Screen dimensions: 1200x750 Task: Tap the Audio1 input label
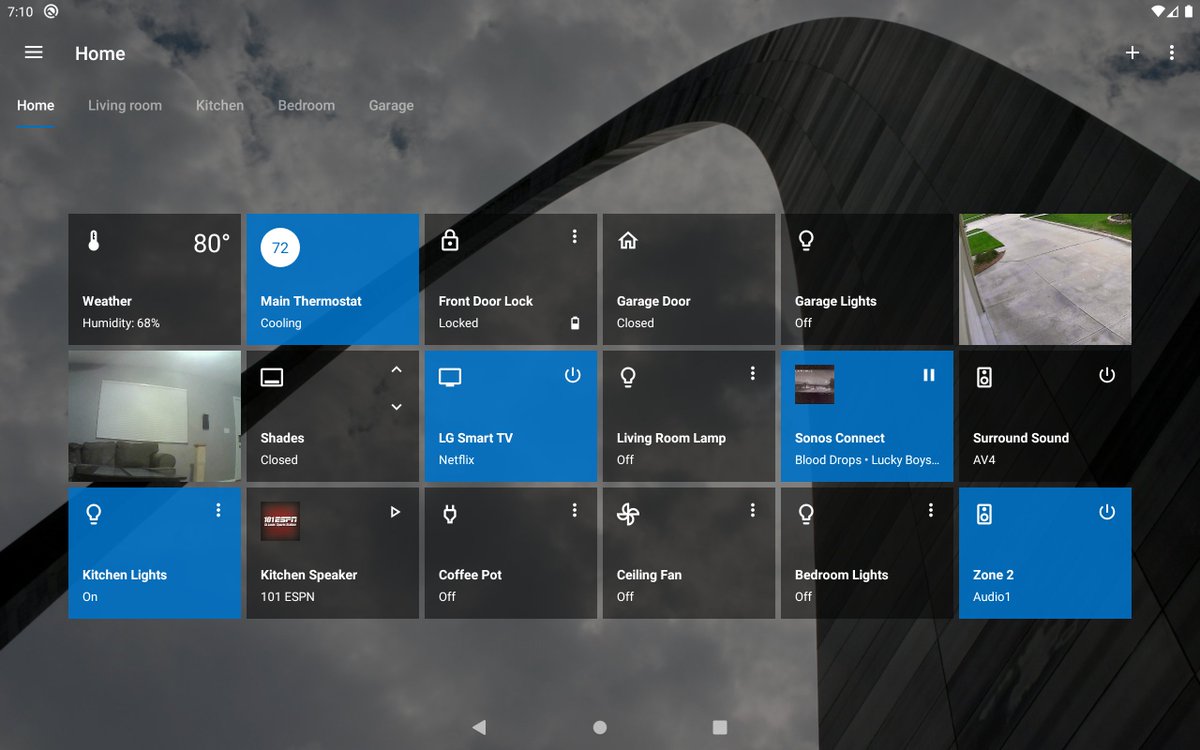pos(992,597)
